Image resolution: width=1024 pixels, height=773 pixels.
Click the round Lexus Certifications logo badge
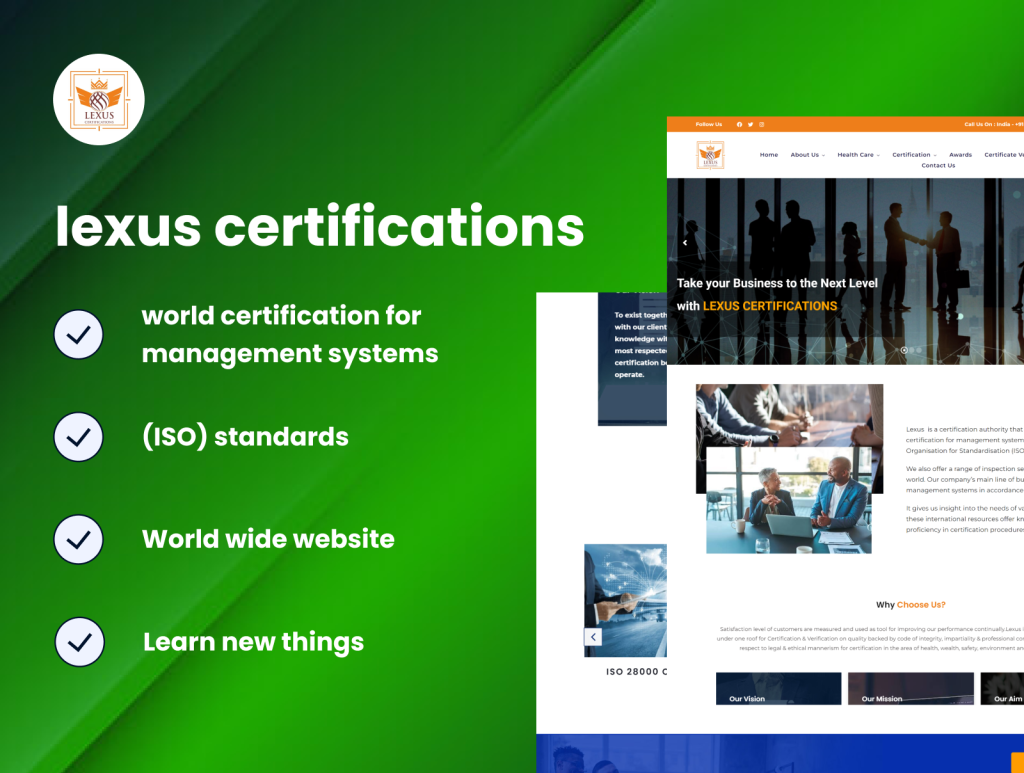pos(99,99)
